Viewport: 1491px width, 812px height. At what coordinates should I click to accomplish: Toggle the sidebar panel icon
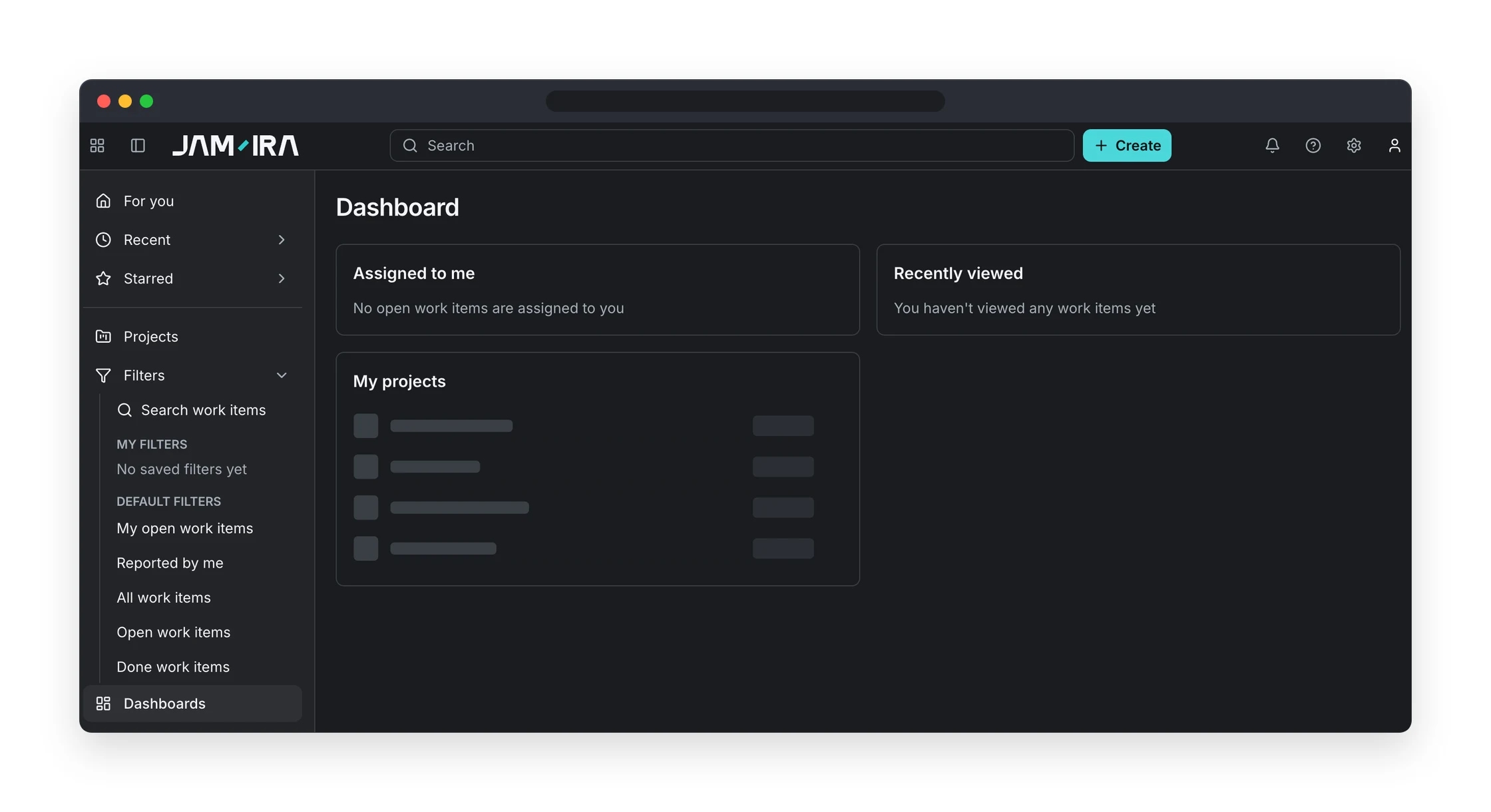pyautogui.click(x=138, y=145)
